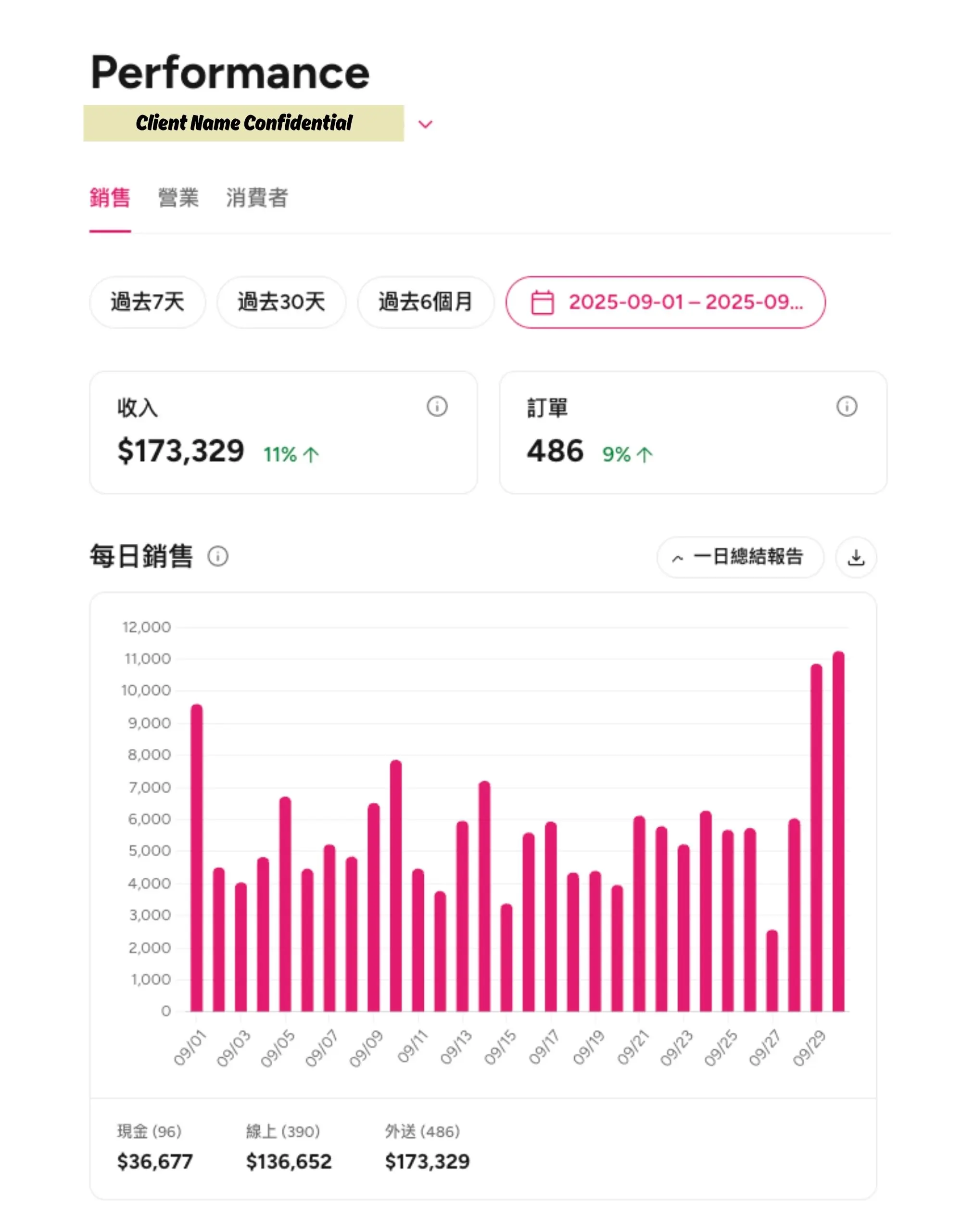Image resolution: width=962 pixels, height=1232 pixels.
Task: Click the calendar icon in date range
Action: (x=543, y=302)
